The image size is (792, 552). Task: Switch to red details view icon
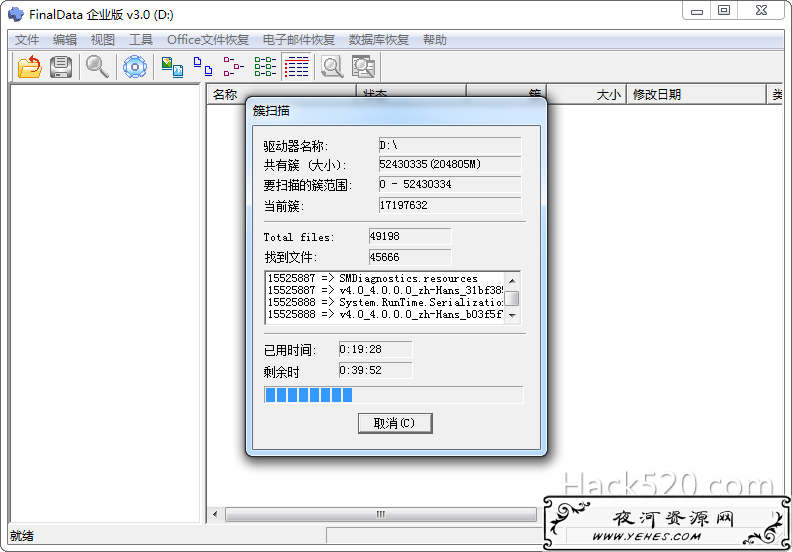pyautogui.click(x=296, y=67)
